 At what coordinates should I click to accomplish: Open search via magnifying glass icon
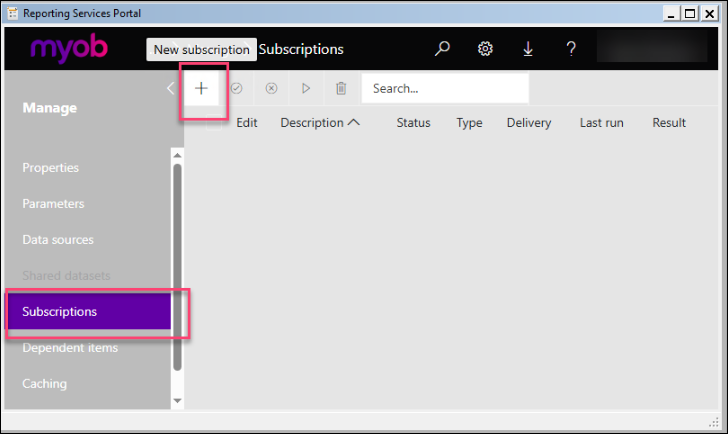tap(442, 49)
